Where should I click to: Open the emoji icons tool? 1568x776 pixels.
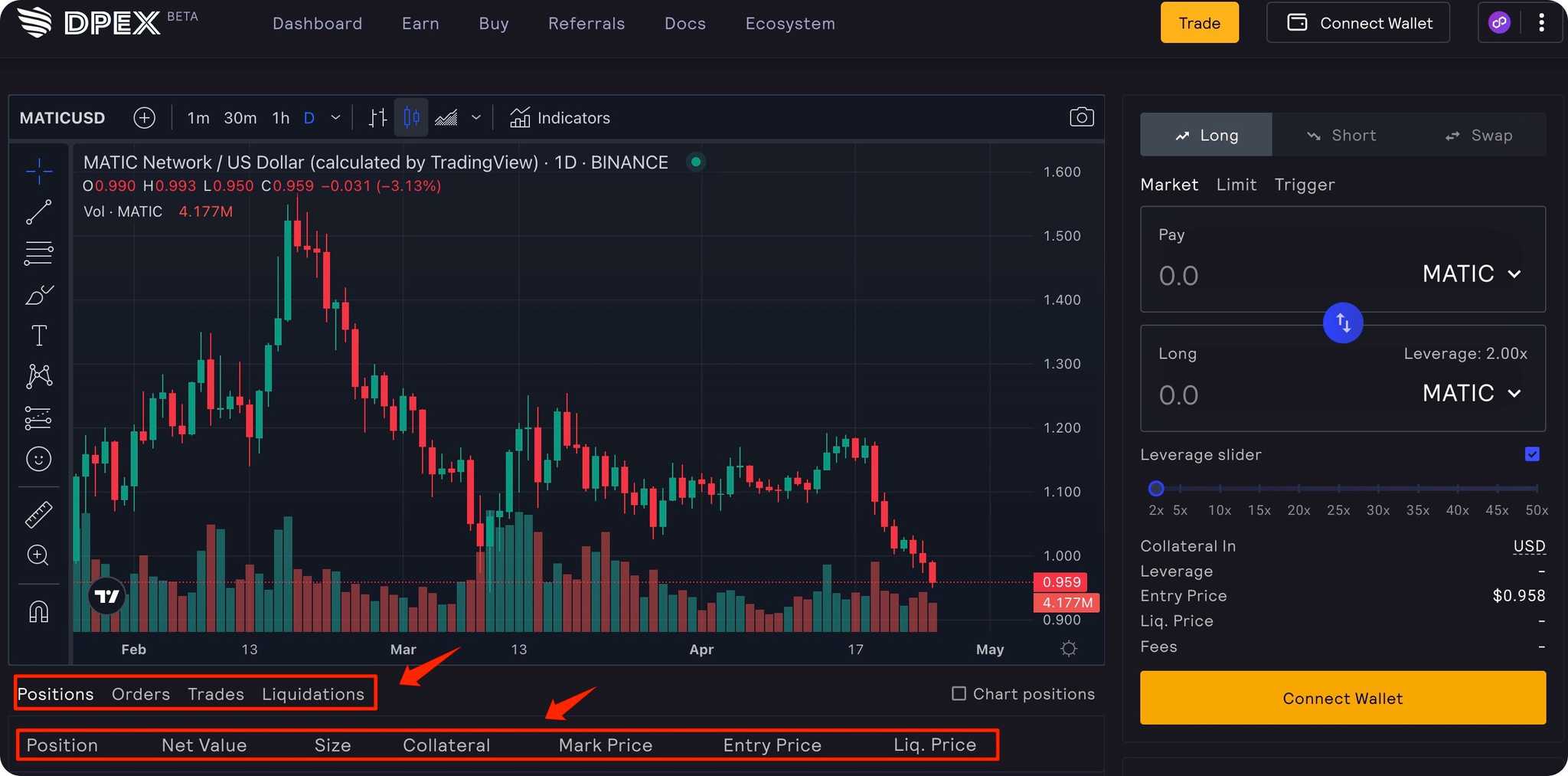coord(38,459)
